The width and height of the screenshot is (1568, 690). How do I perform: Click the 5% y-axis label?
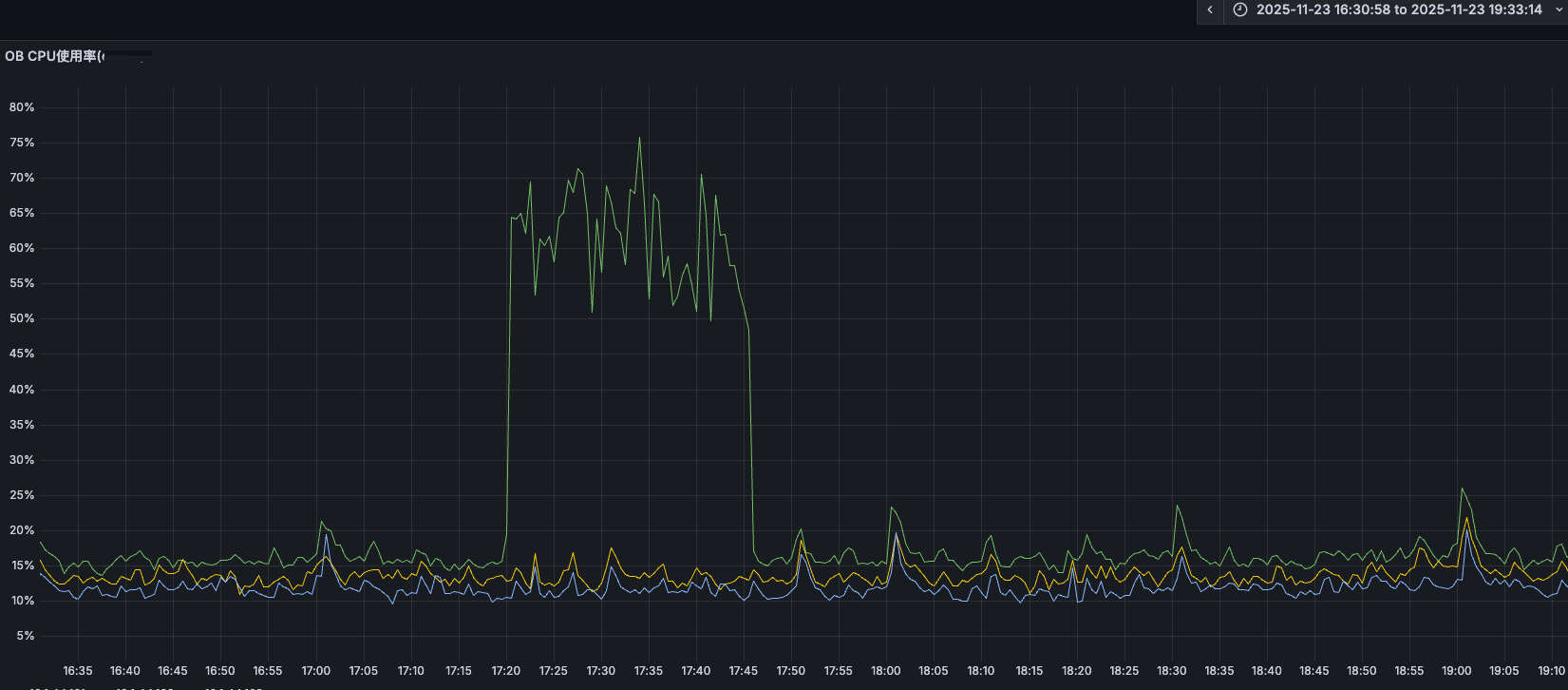point(25,636)
